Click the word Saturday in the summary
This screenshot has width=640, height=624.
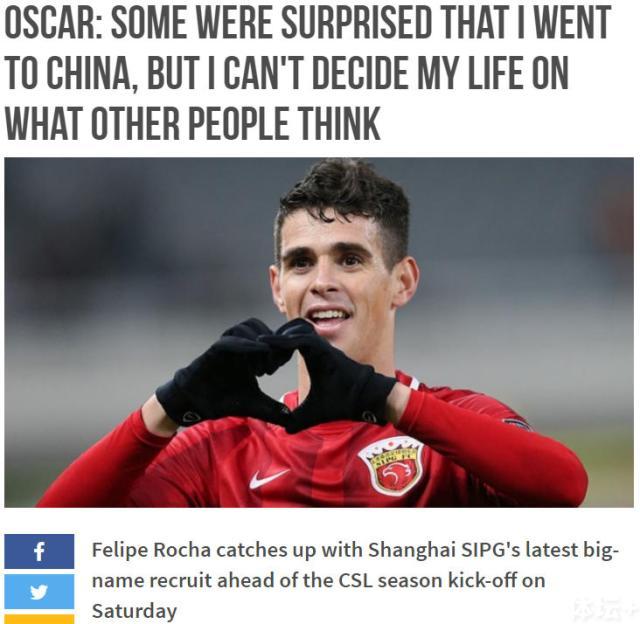[134, 611]
